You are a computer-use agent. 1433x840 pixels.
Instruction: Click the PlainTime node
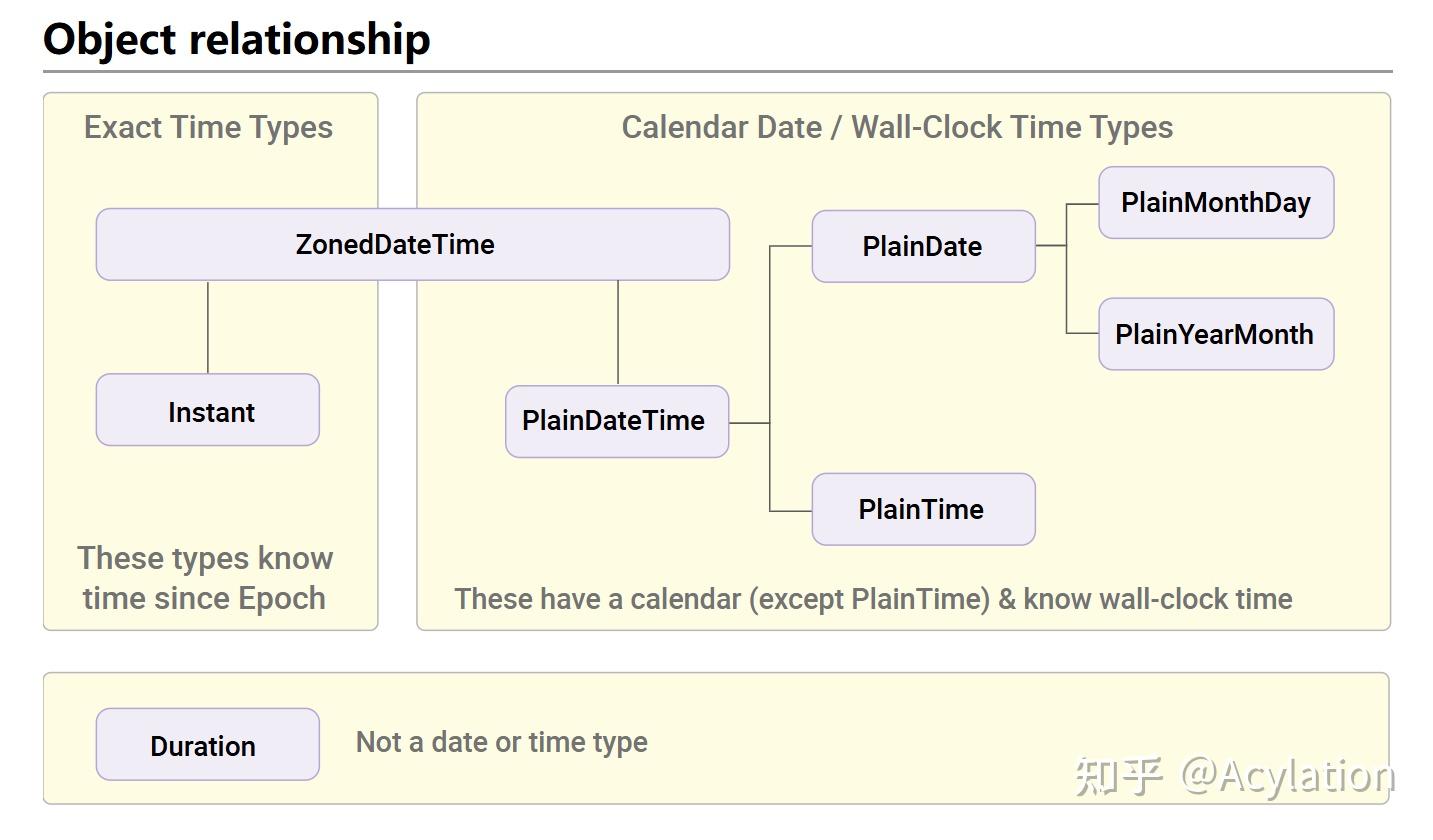click(x=923, y=509)
